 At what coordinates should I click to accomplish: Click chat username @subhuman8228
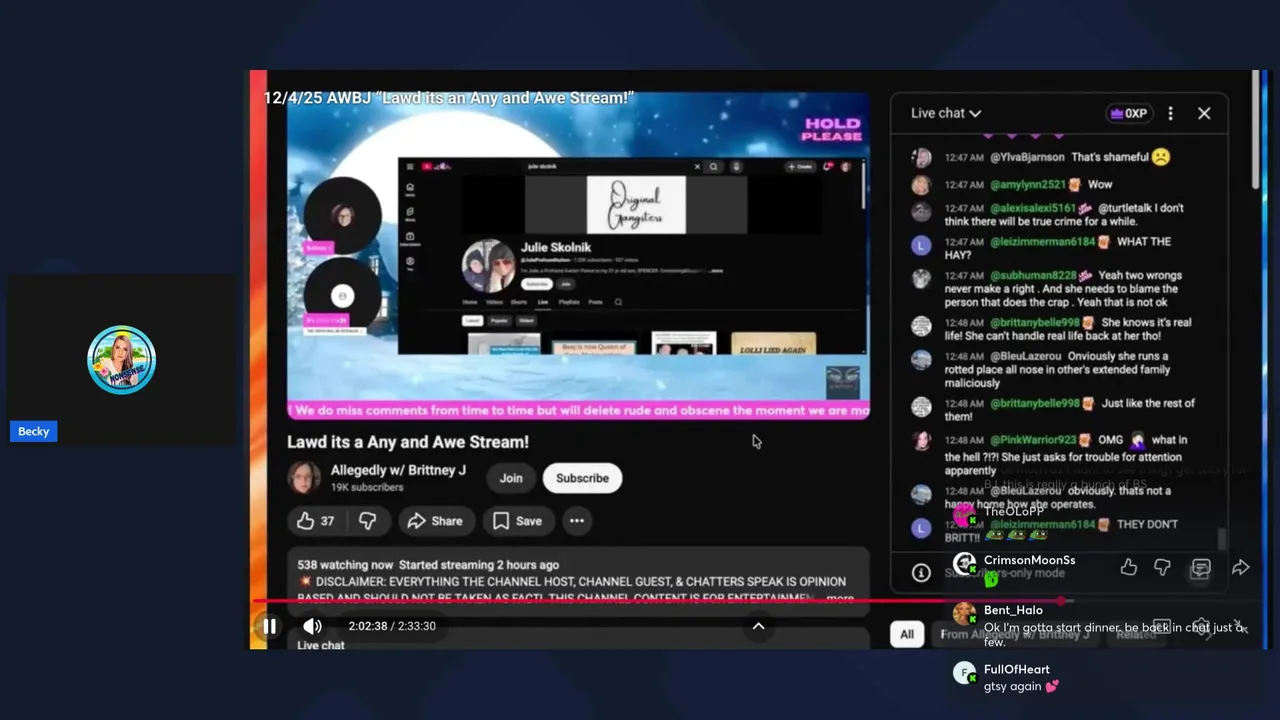pyautogui.click(x=1033, y=275)
